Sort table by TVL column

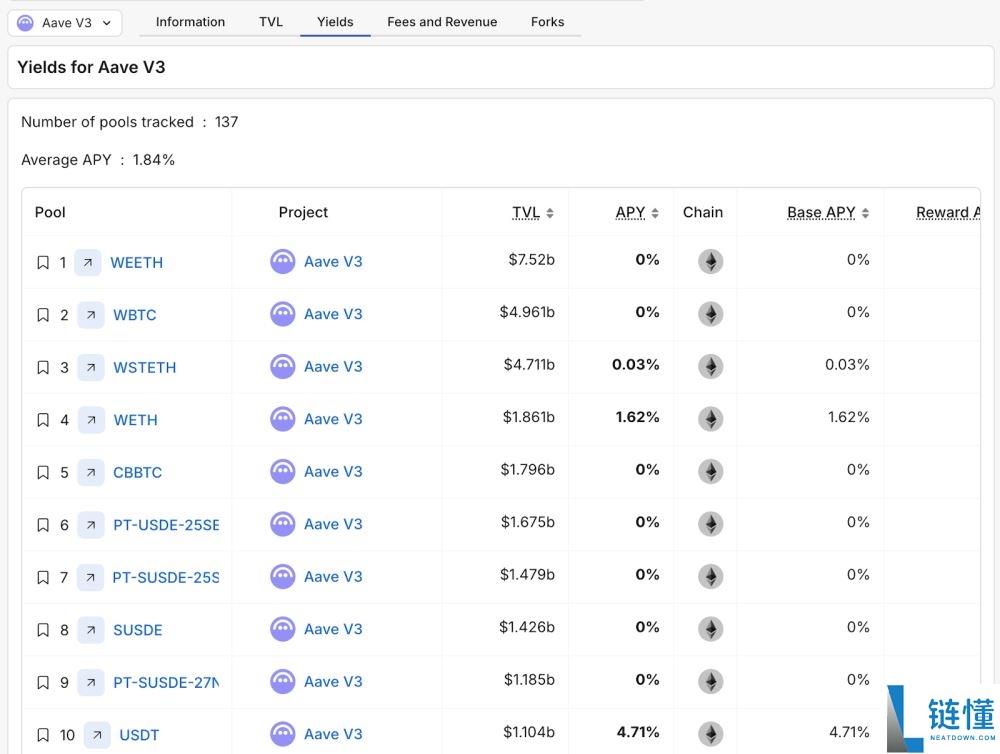[533, 212]
